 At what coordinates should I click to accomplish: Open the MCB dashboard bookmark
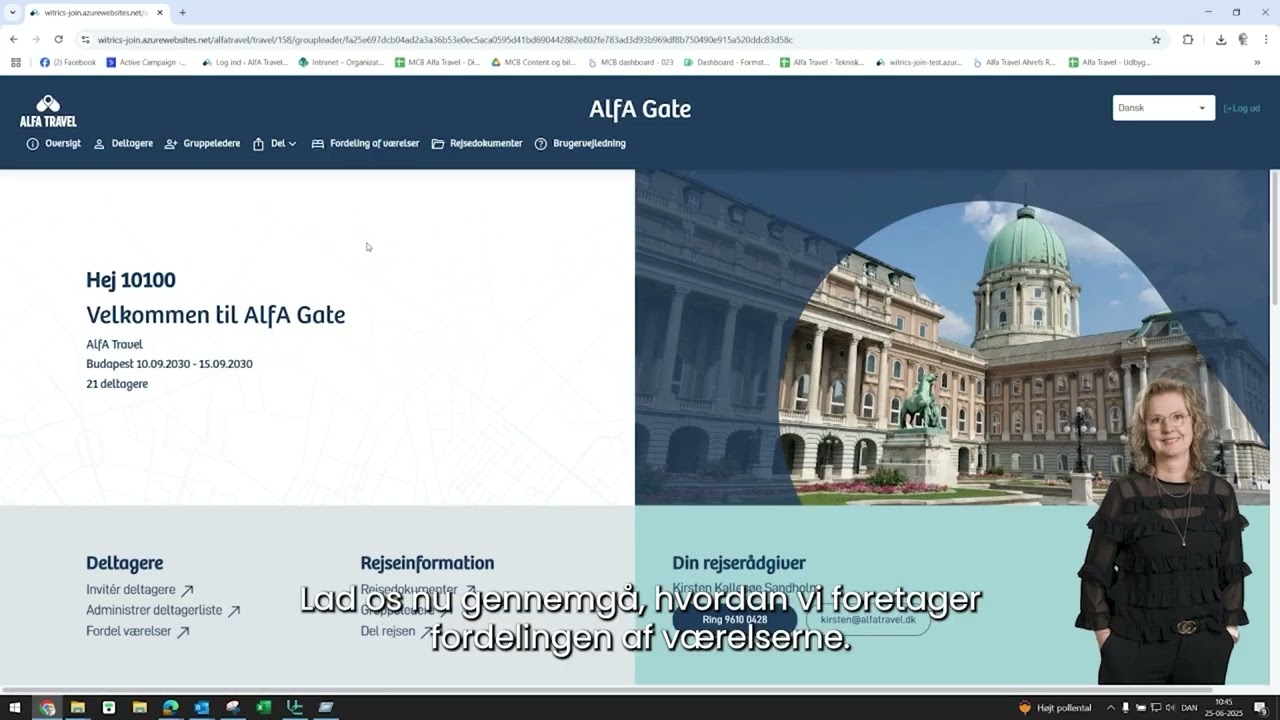pyautogui.click(x=631, y=62)
